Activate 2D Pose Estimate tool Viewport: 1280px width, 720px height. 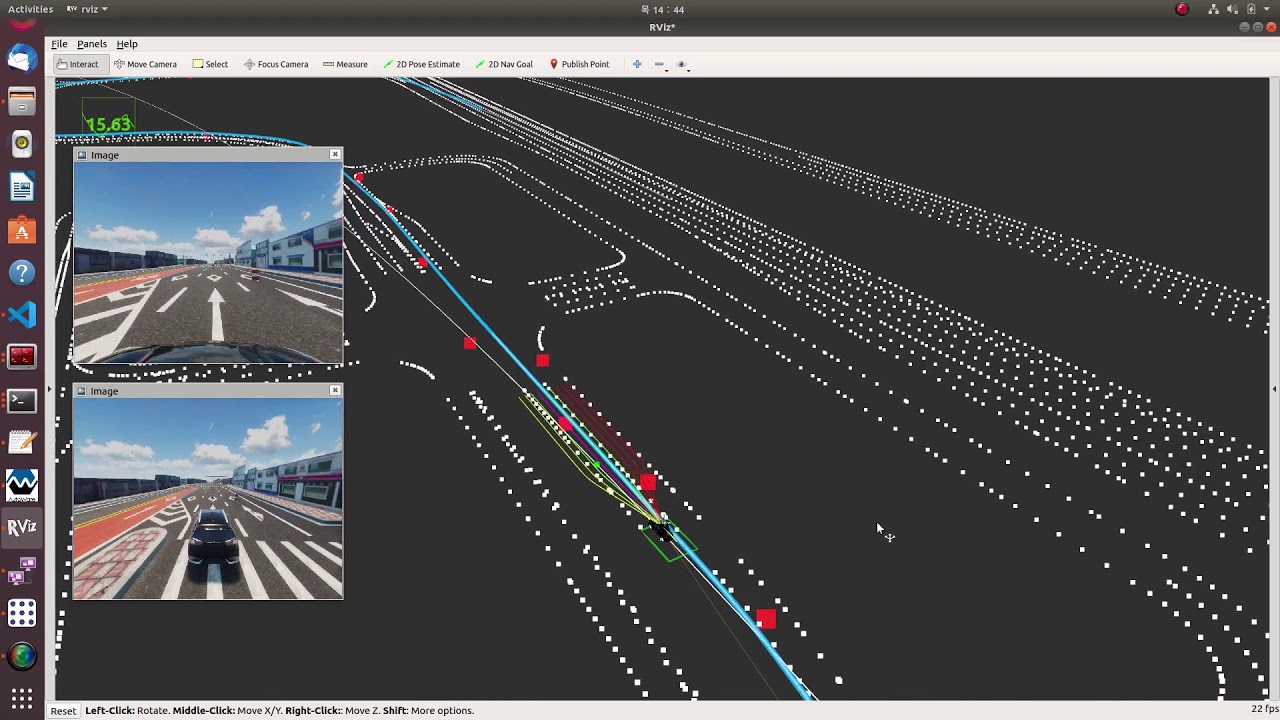coord(420,64)
